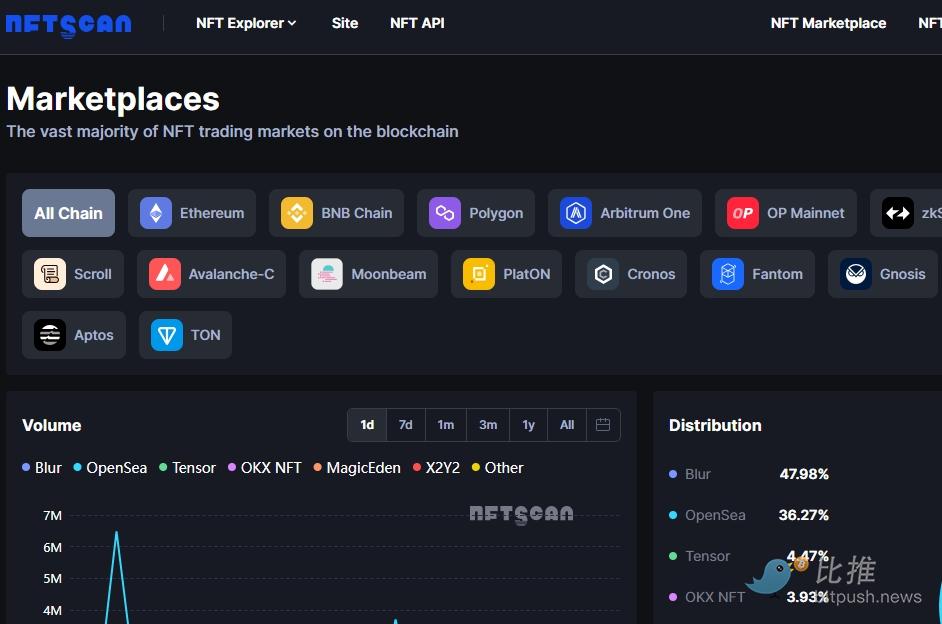Select the Moonbeam chain icon

327,274
